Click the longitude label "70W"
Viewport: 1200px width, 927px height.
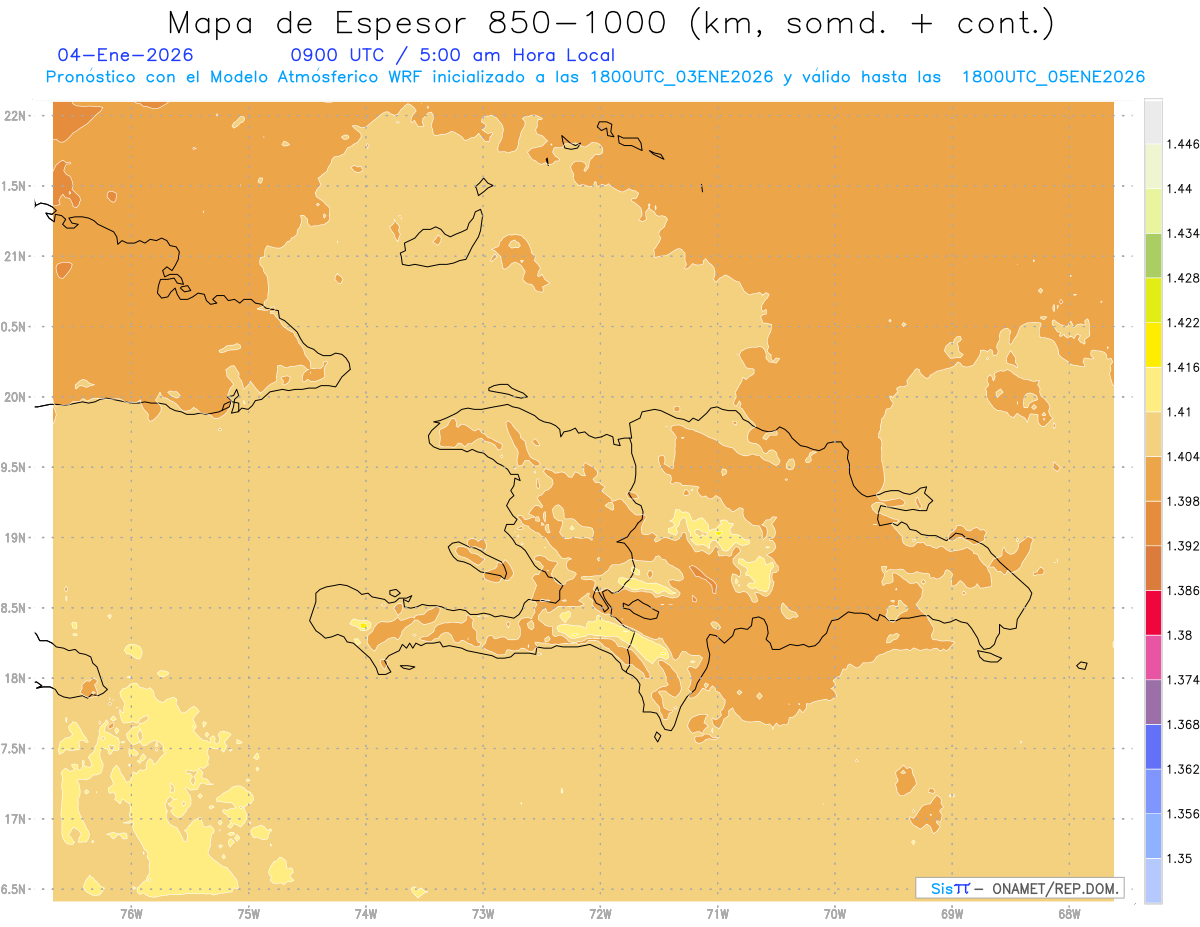click(835, 914)
